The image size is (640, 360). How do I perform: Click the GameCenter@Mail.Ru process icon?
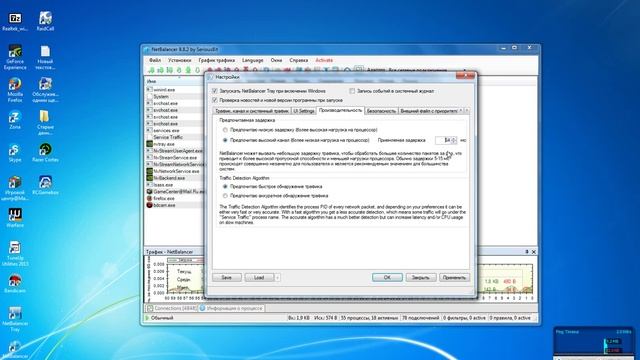(149, 191)
